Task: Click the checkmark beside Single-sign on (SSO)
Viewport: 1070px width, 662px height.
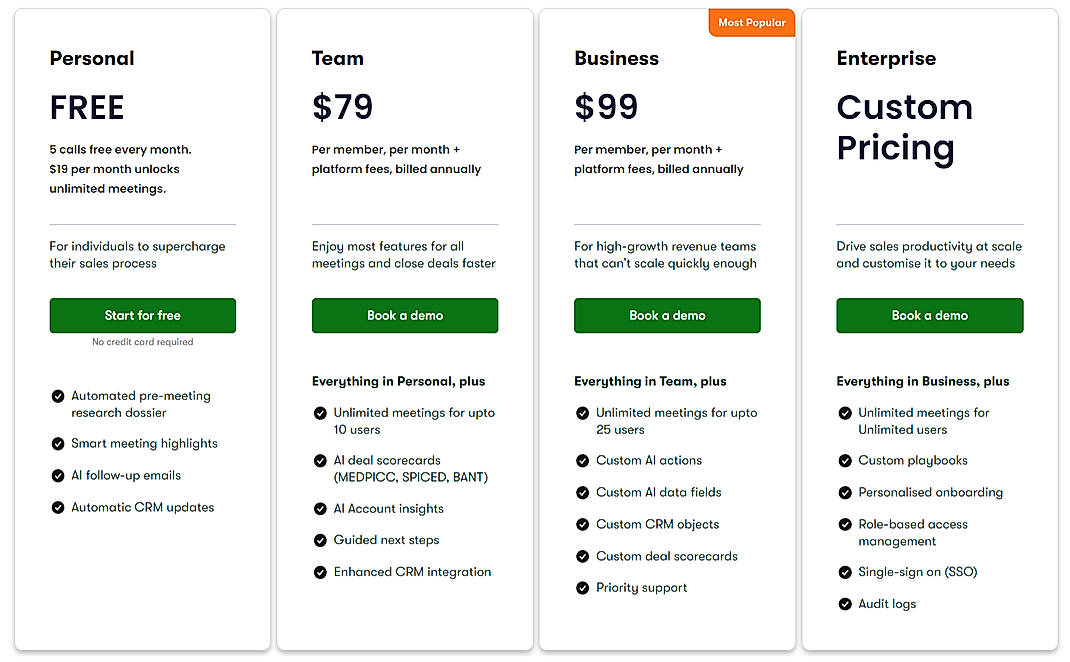Action: click(845, 572)
